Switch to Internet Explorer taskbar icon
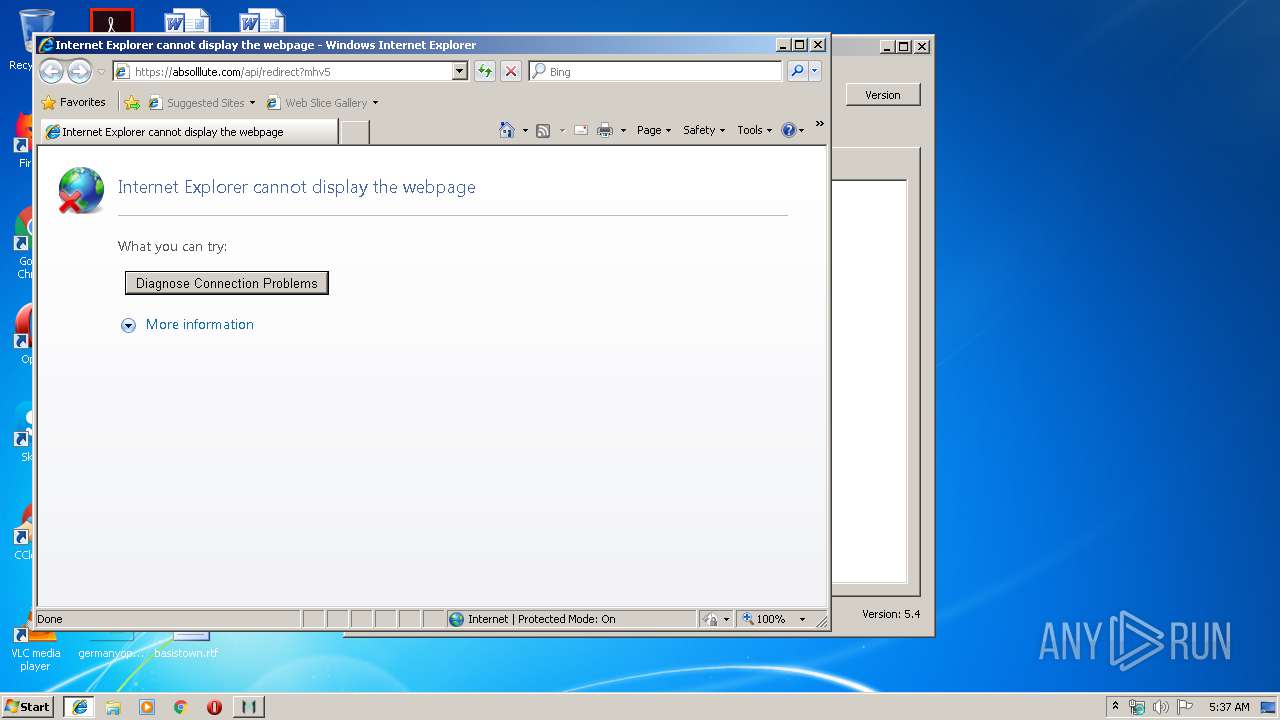The image size is (1280, 720). tap(80, 707)
